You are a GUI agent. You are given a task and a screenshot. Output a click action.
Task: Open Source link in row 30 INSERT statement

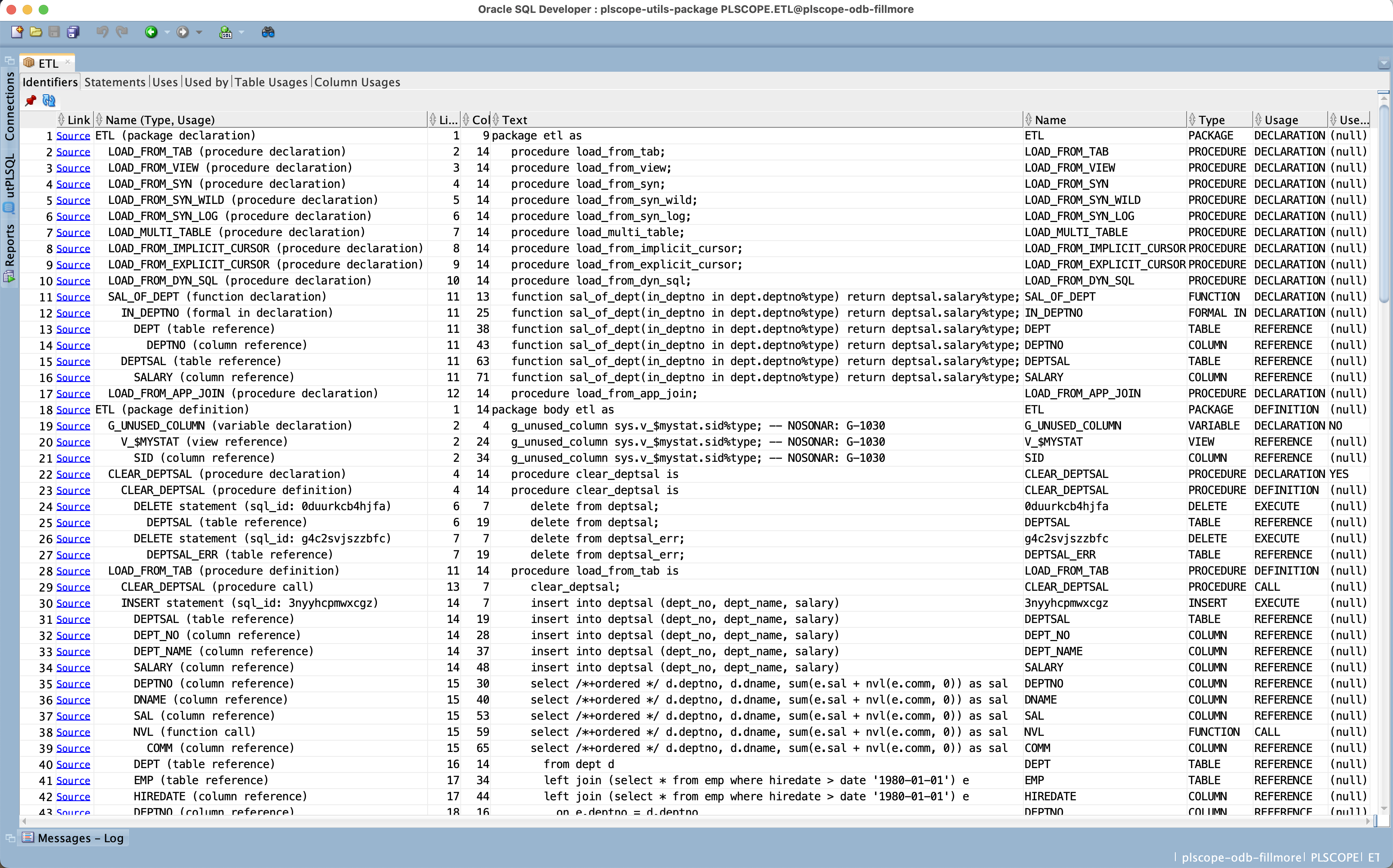[73, 603]
